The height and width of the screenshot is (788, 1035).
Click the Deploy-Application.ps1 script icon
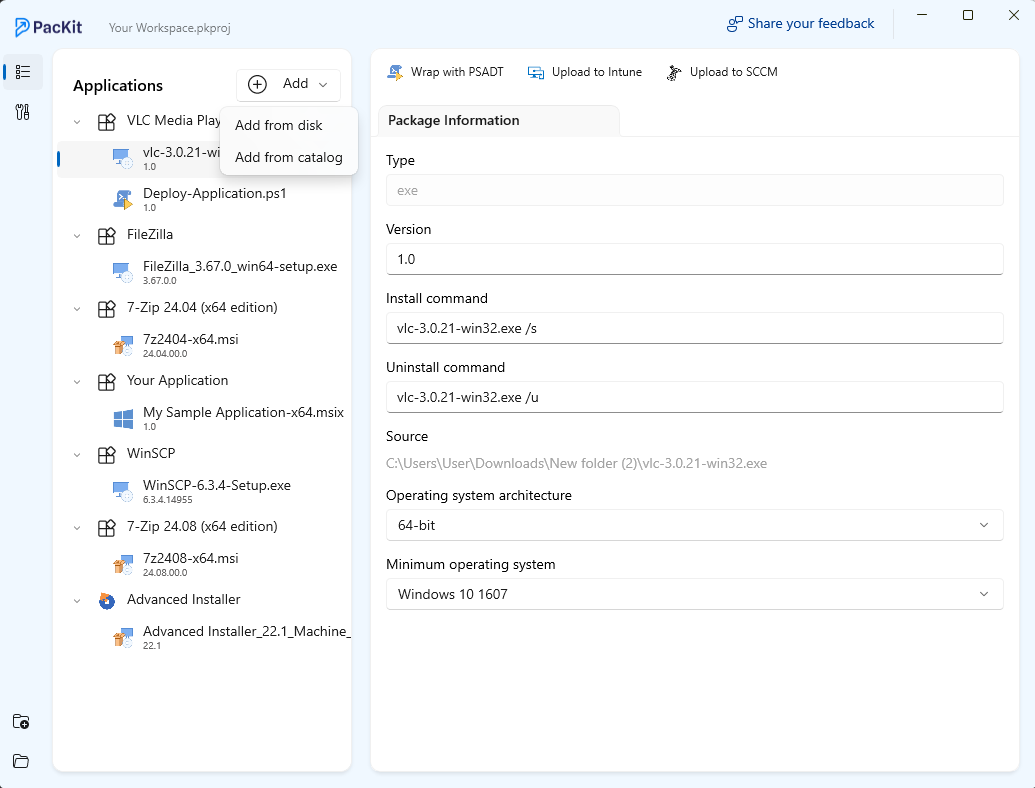(123, 199)
